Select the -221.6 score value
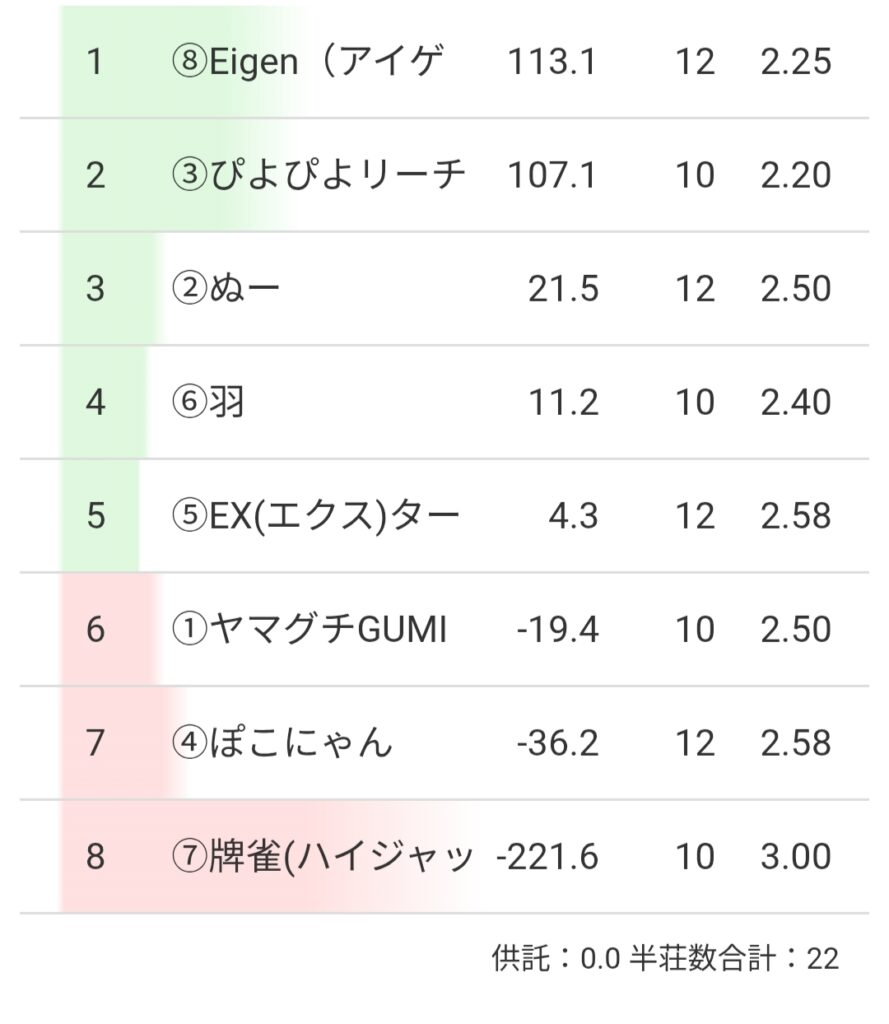Viewport: 889px width, 1024px height. click(547, 857)
